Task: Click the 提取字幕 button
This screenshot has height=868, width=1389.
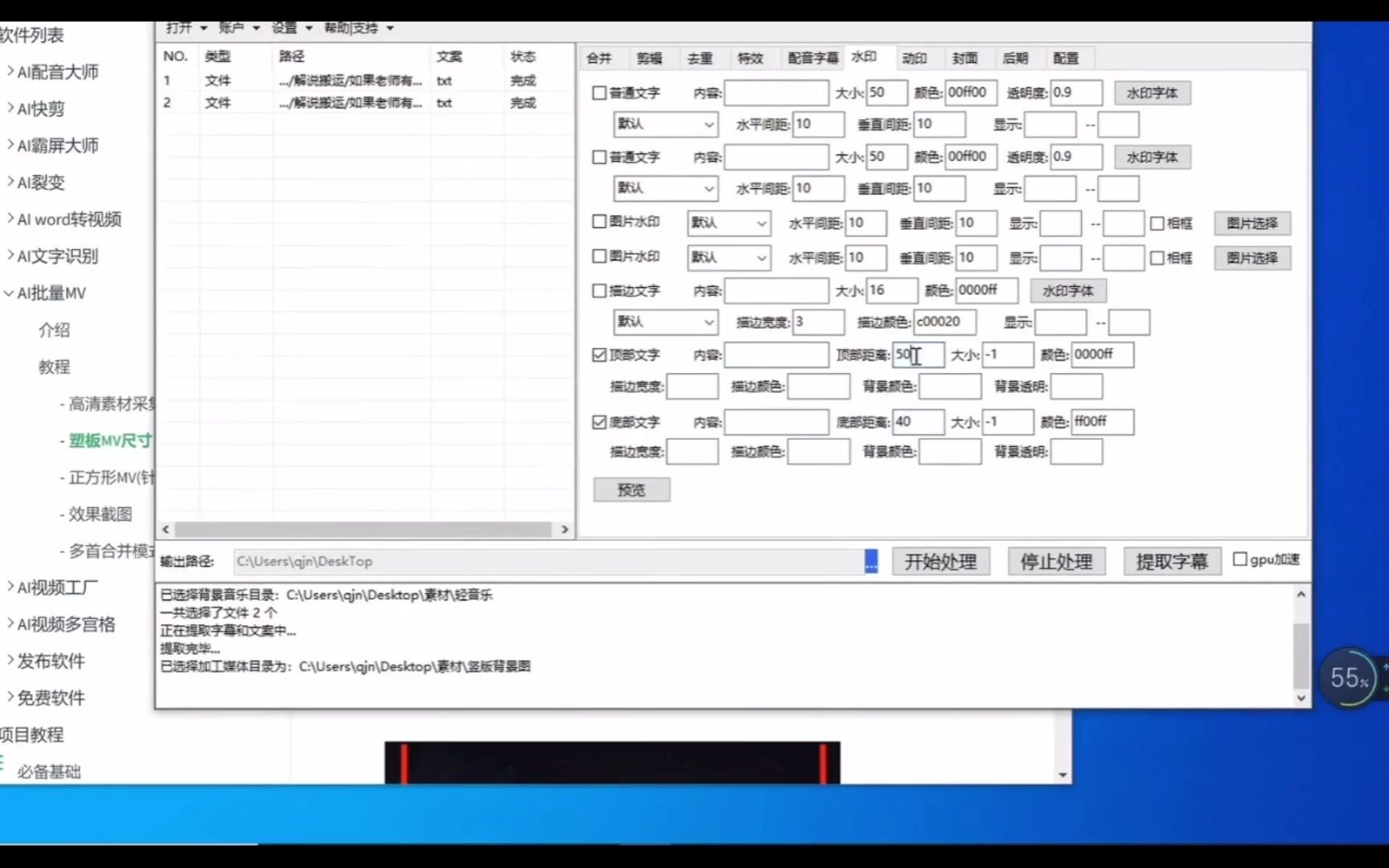Action: click(1172, 561)
